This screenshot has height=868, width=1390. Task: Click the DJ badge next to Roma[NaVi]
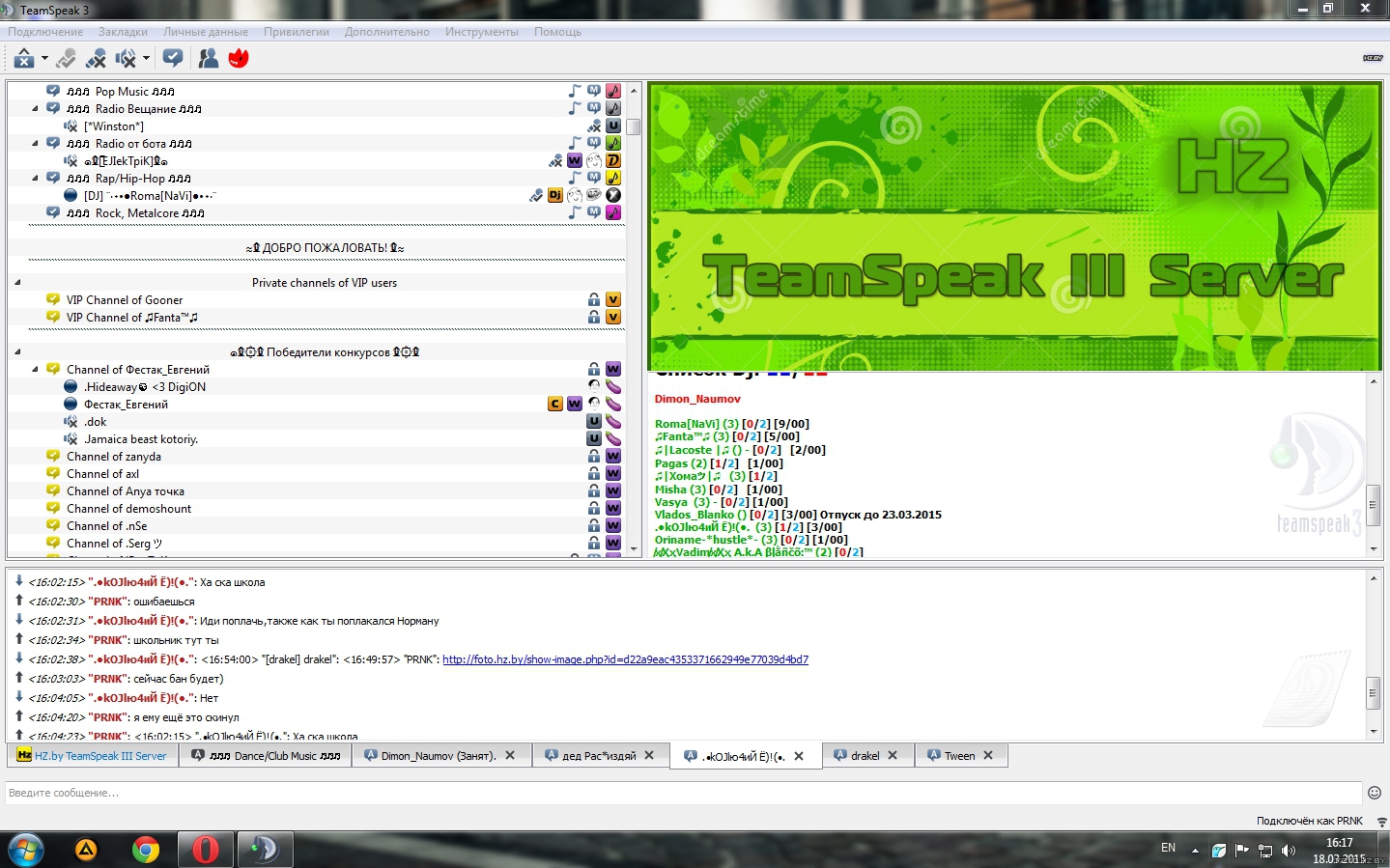click(x=555, y=196)
